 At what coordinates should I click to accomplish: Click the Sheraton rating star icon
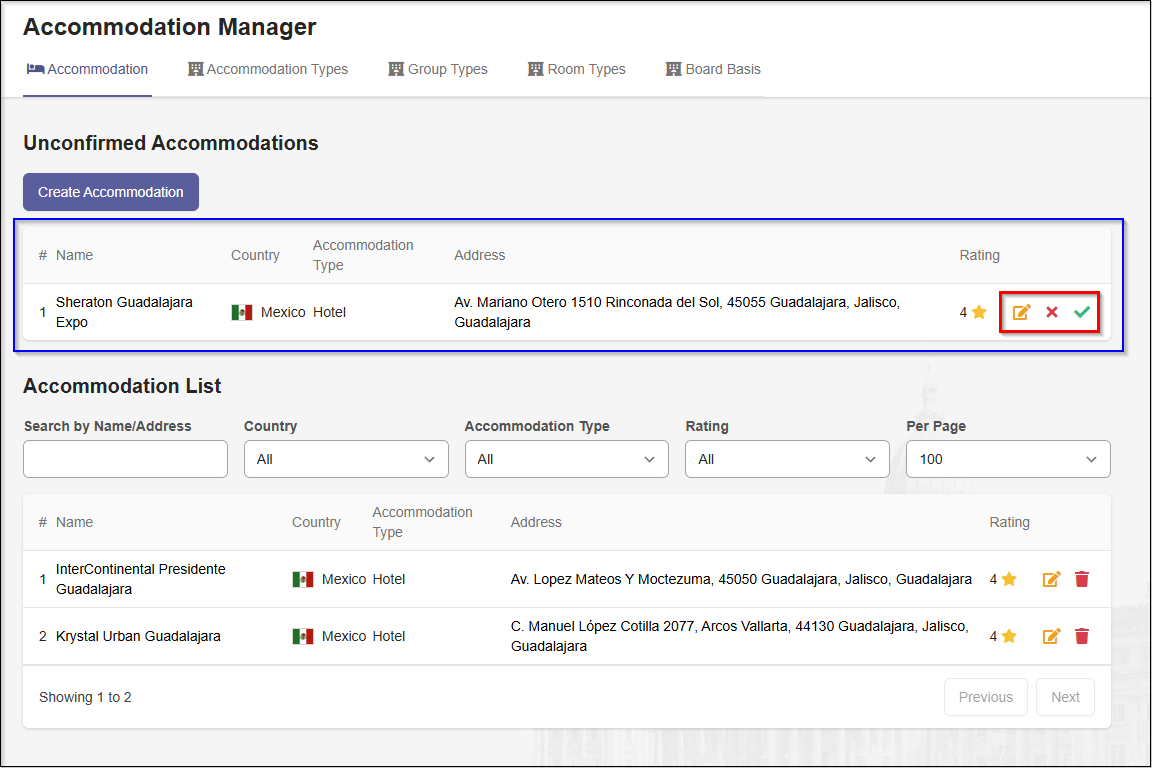click(979, 312)
